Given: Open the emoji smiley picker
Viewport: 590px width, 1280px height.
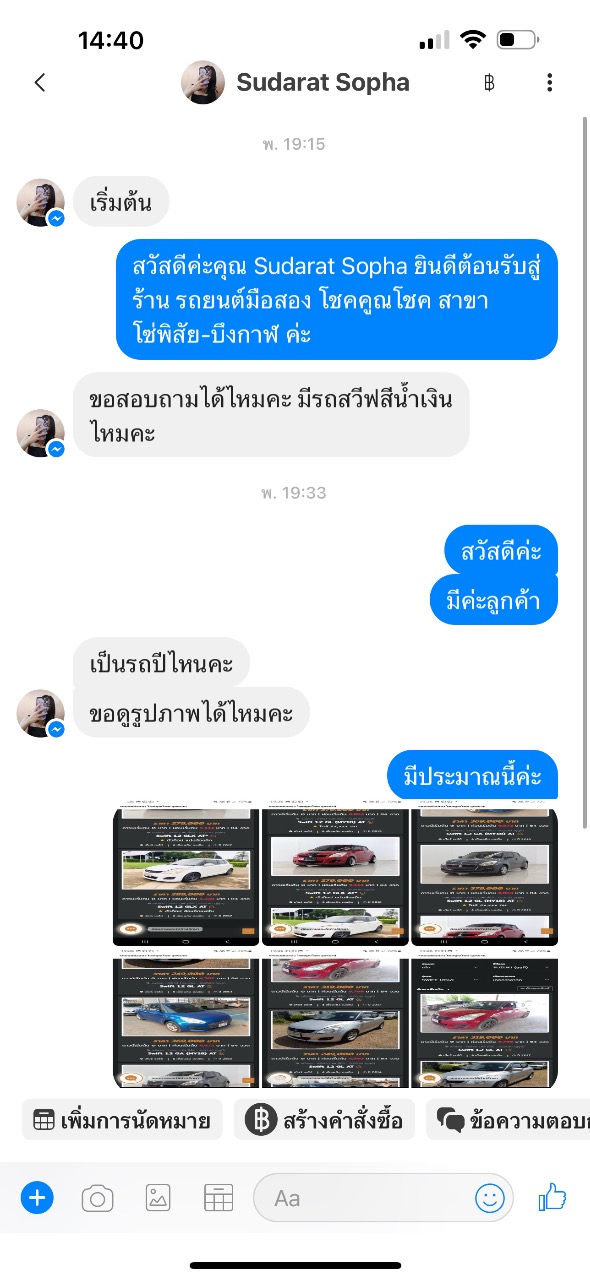Looking at the screenshot, I should coord(490,1197).
